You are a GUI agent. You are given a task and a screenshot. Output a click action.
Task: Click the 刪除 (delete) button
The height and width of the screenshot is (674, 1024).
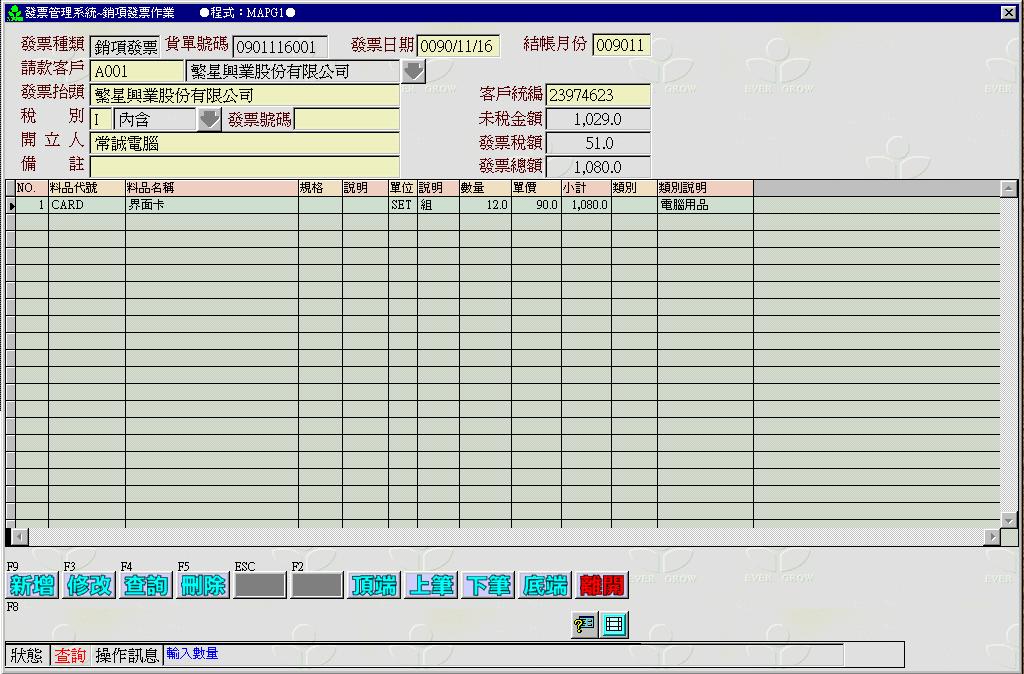[203, 586]
